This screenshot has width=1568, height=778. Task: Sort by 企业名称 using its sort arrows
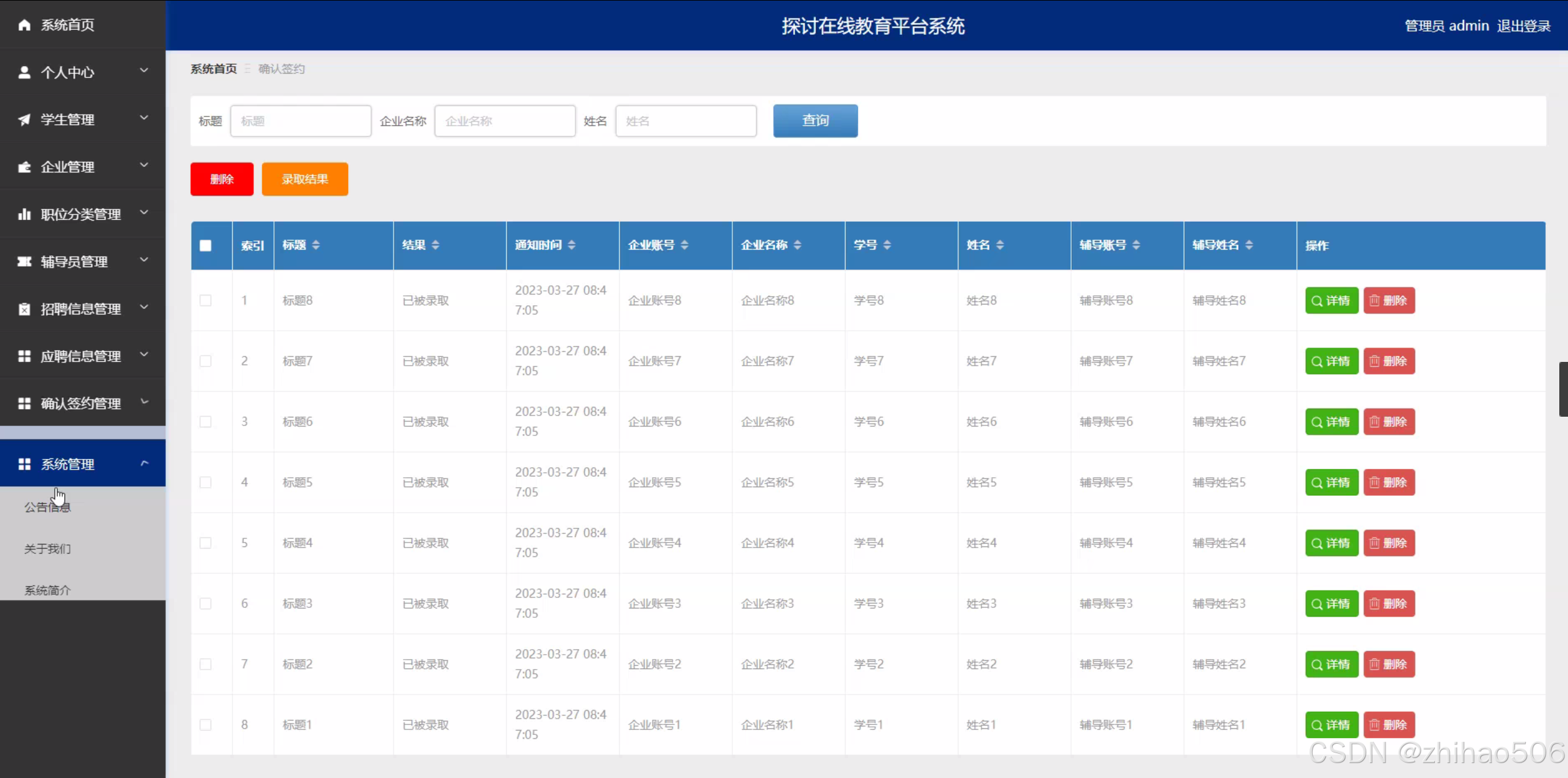click(798, 245)
